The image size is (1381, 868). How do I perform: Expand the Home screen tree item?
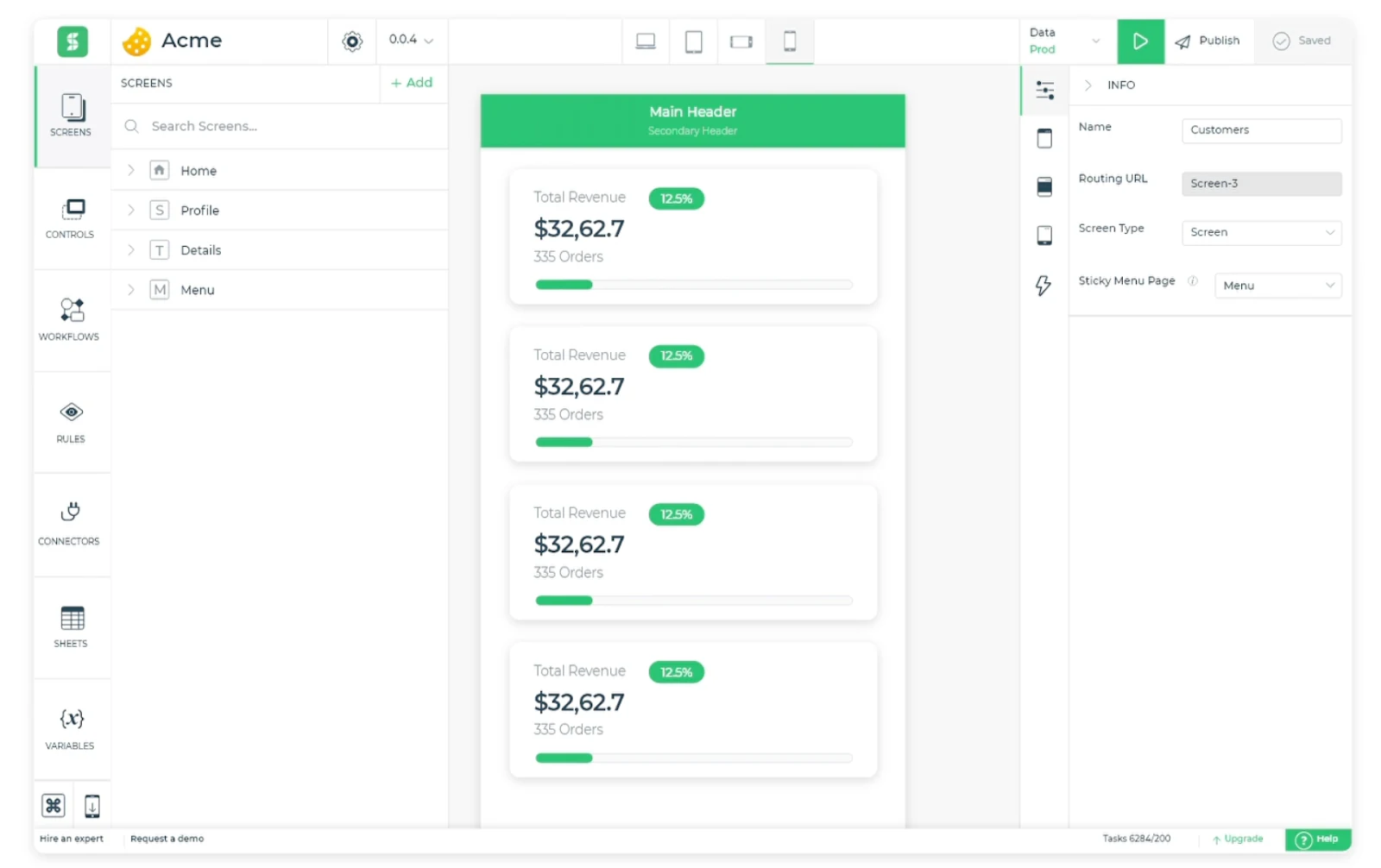click(131, 170)
